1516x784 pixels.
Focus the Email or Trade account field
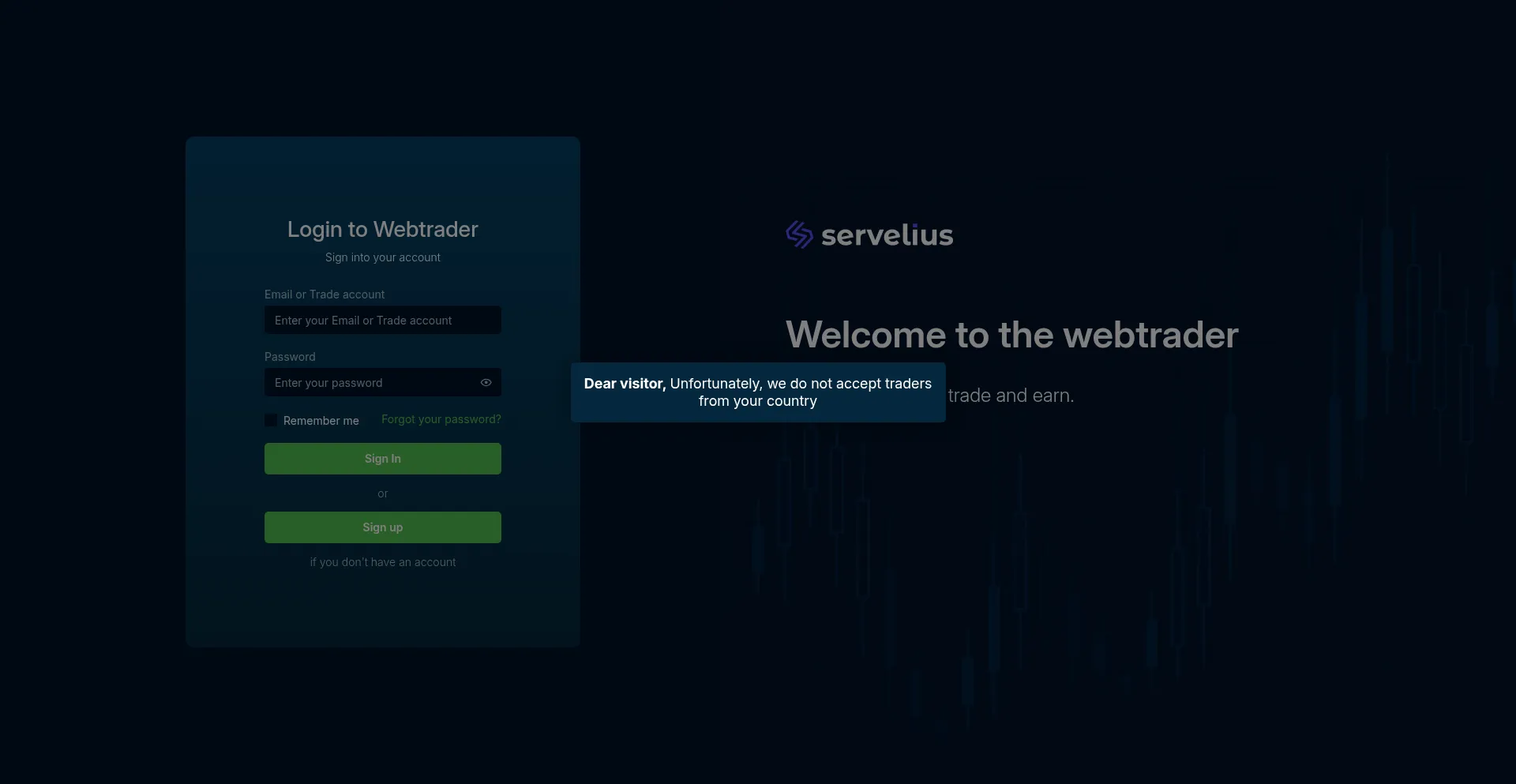click(x=382, y=321)
